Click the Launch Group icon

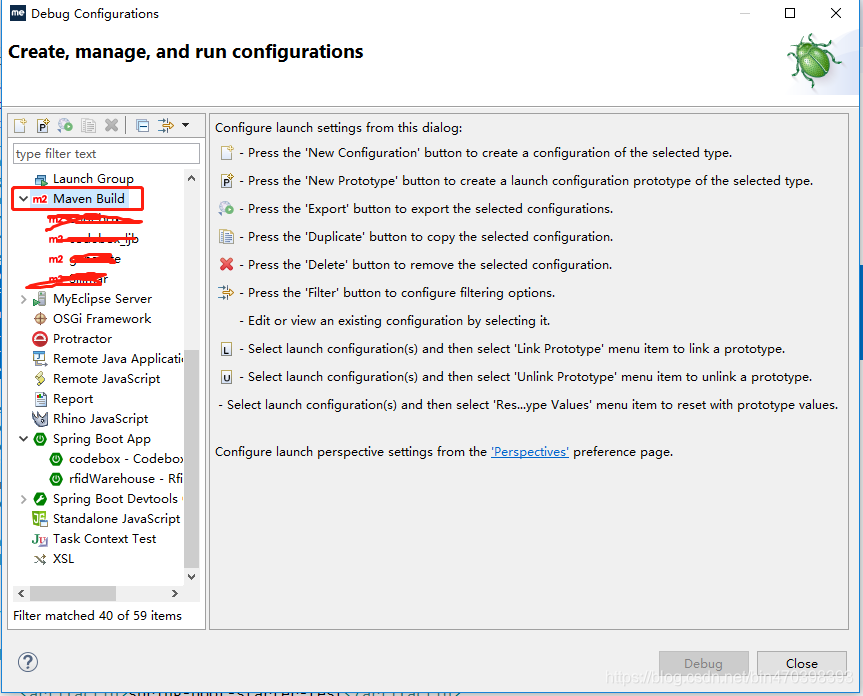(41, 179)
